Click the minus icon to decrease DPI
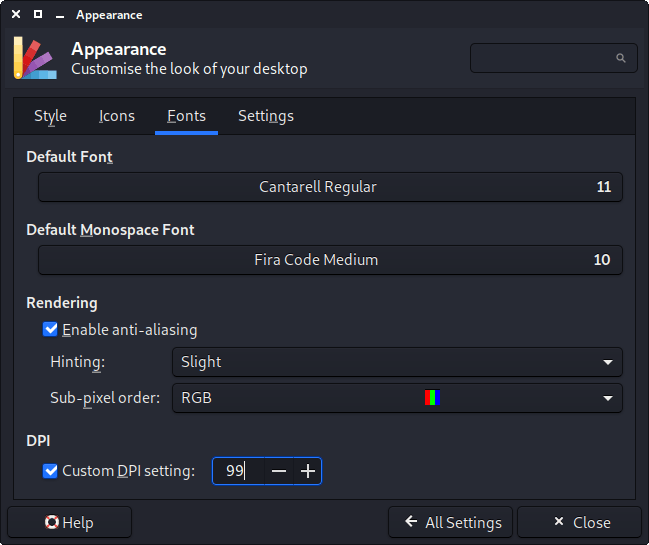The height and width of the screenshot is (545, 649). click(x=279, y=471)
